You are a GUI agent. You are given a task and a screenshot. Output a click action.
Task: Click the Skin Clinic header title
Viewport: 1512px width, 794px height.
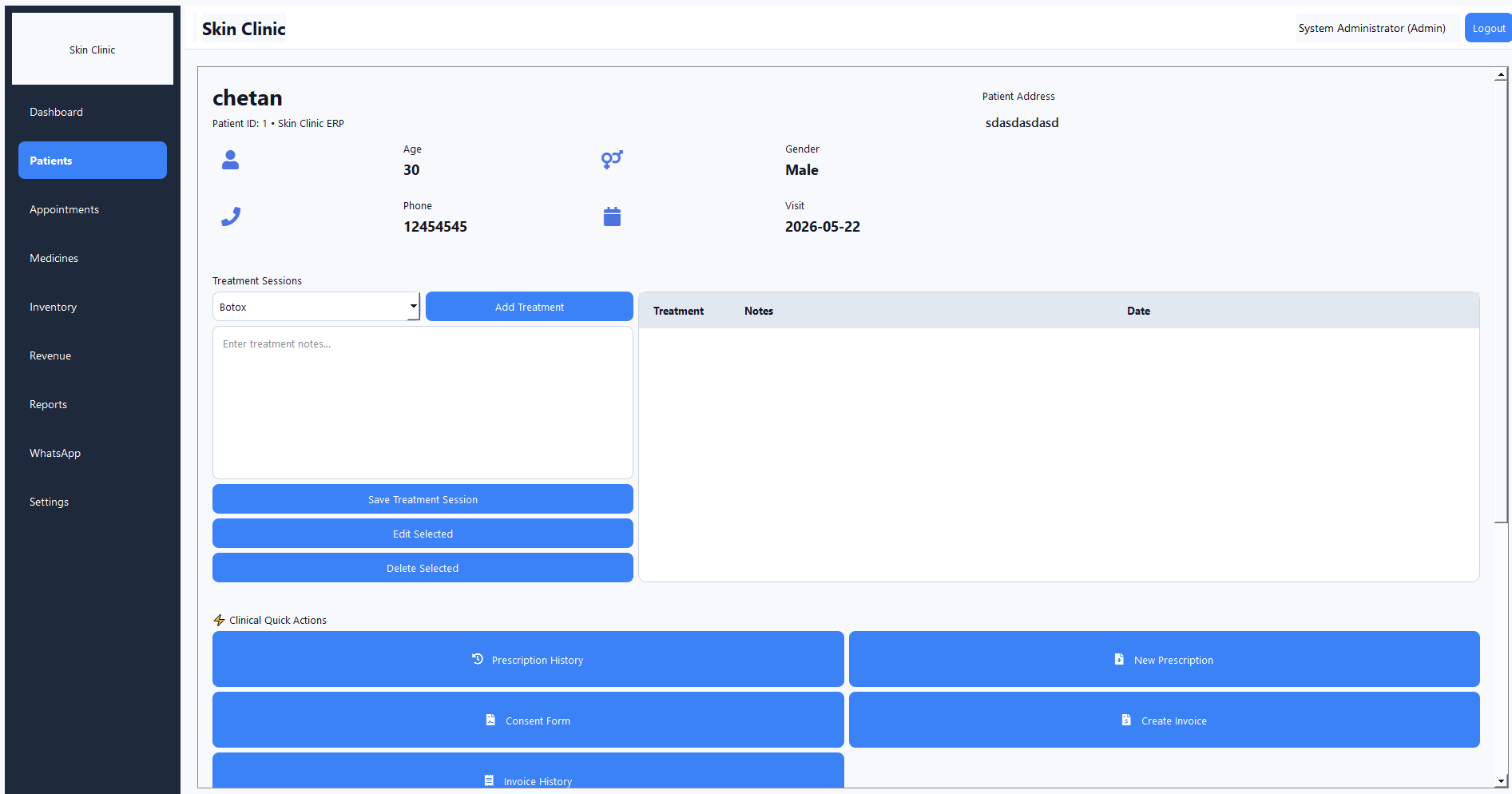244,29
